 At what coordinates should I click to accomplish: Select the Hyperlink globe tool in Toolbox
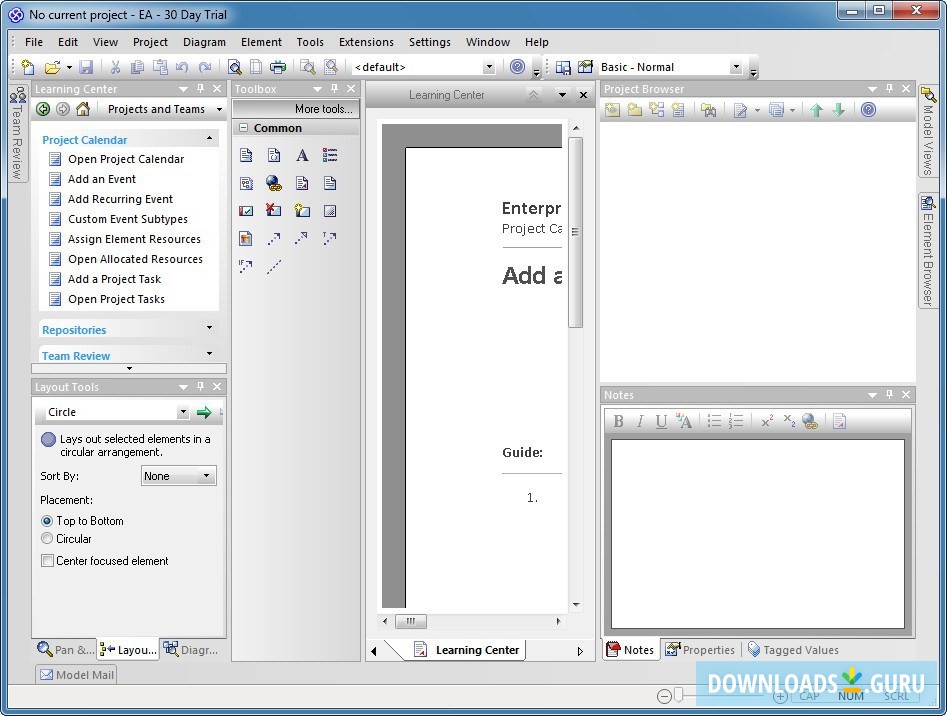[274, 183]
